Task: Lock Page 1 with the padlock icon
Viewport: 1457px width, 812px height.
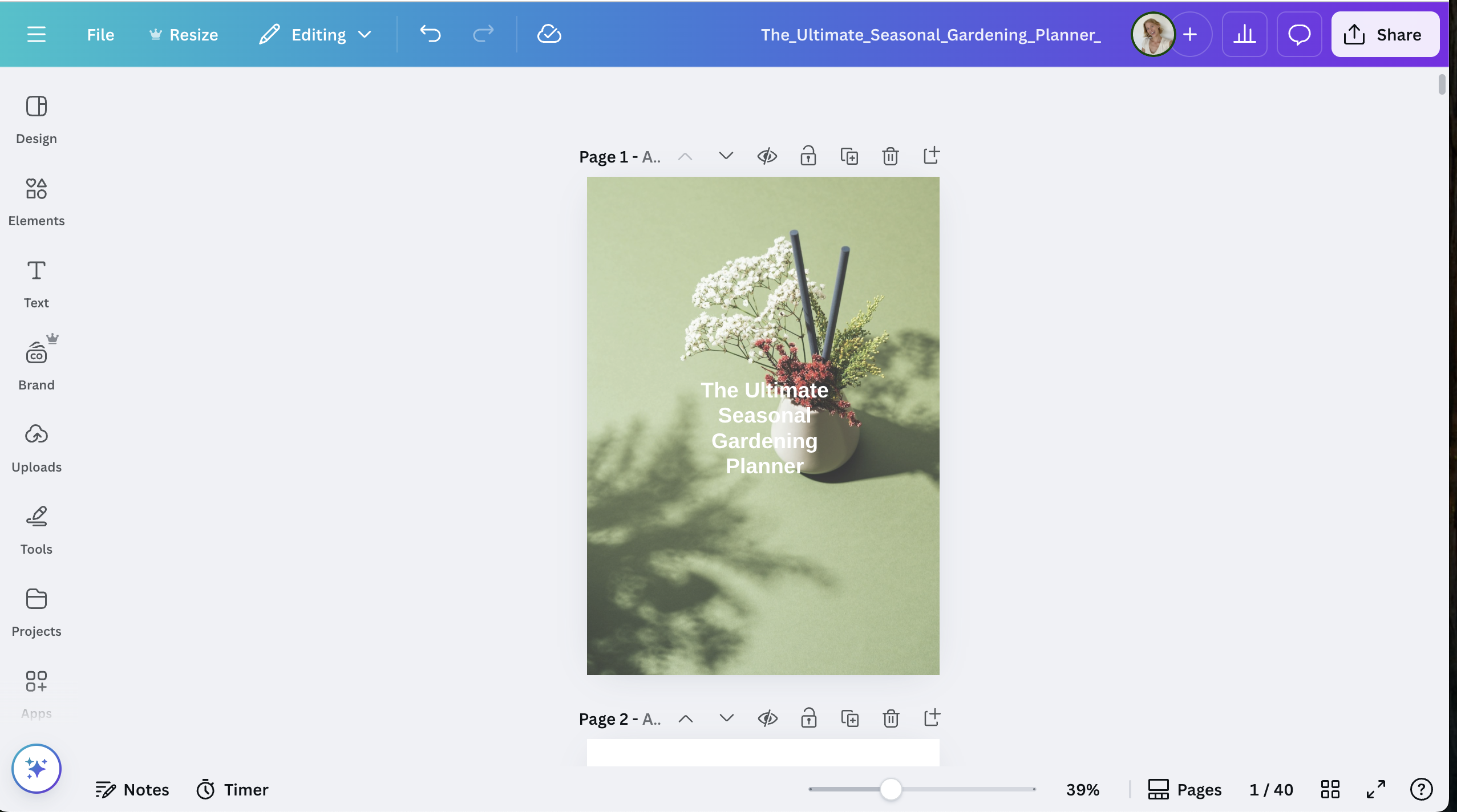Action: point(808,156)
